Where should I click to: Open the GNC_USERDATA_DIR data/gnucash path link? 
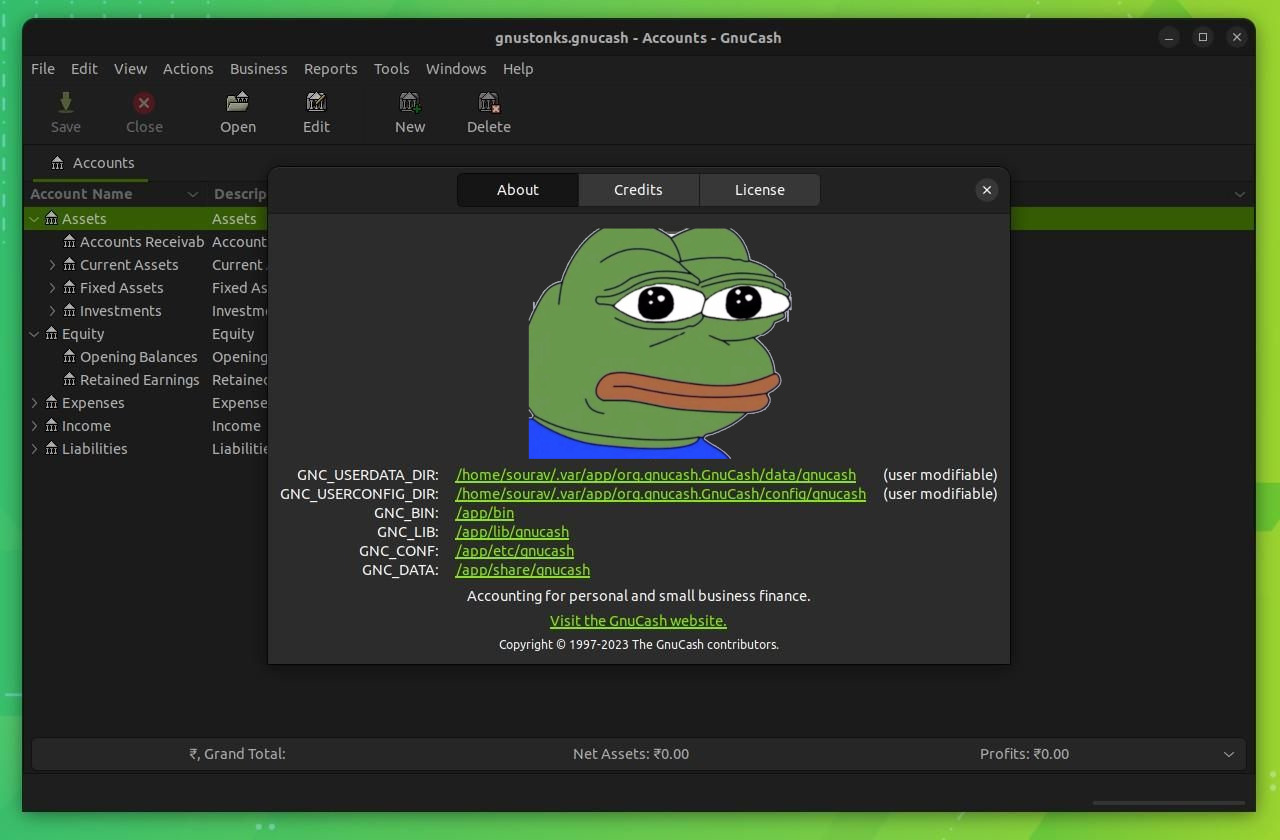point(656,475)
